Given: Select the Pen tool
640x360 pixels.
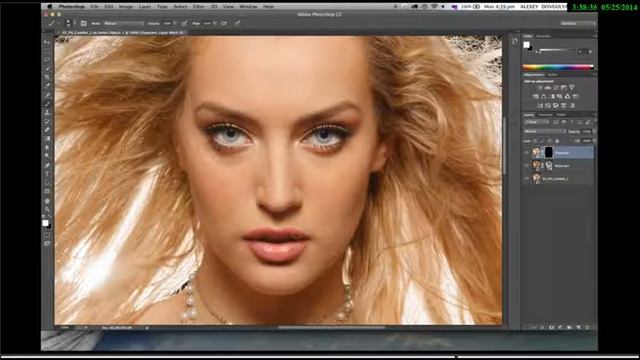Looking at the screenshot, I should pos(47,165).
